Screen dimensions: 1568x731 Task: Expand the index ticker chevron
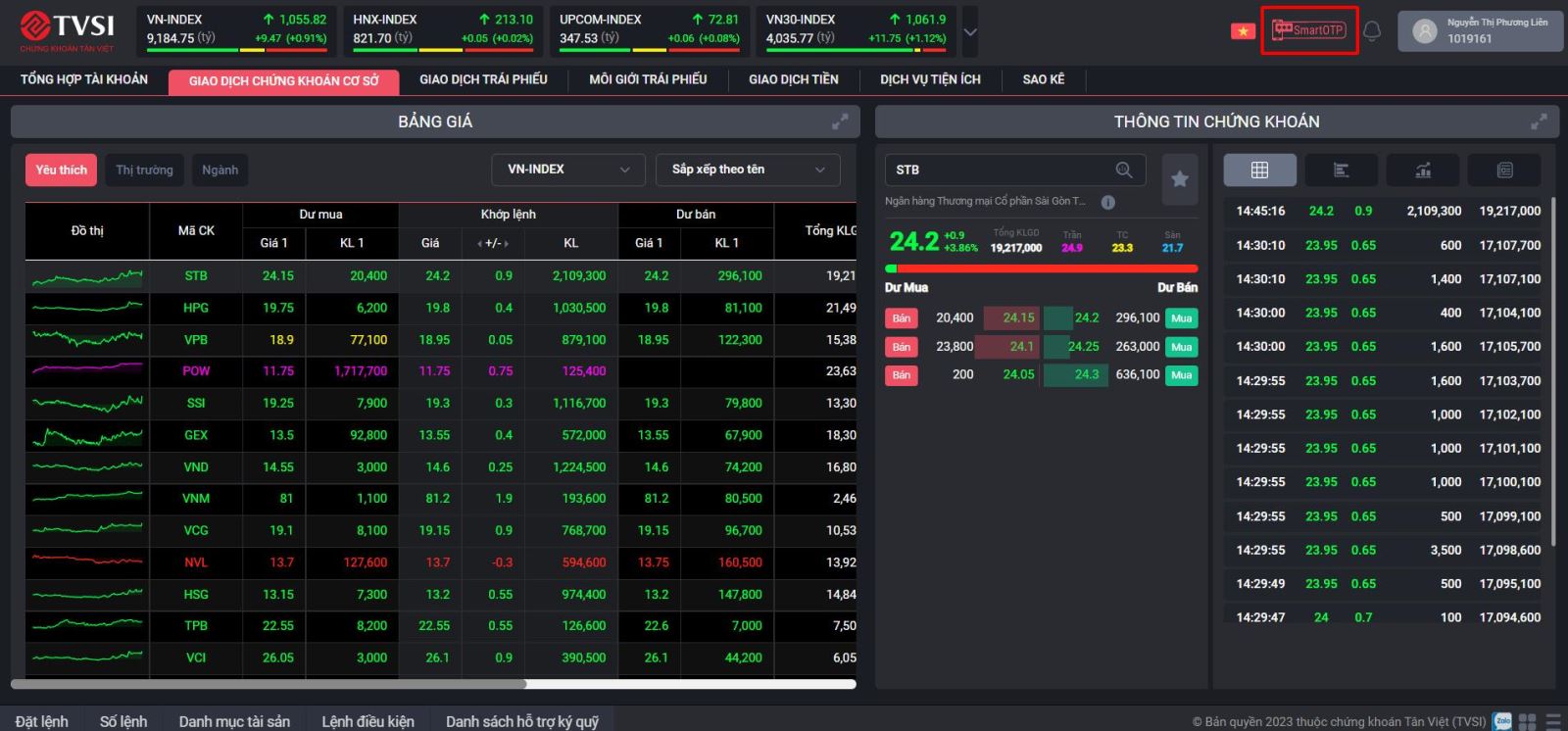point(970,32)
